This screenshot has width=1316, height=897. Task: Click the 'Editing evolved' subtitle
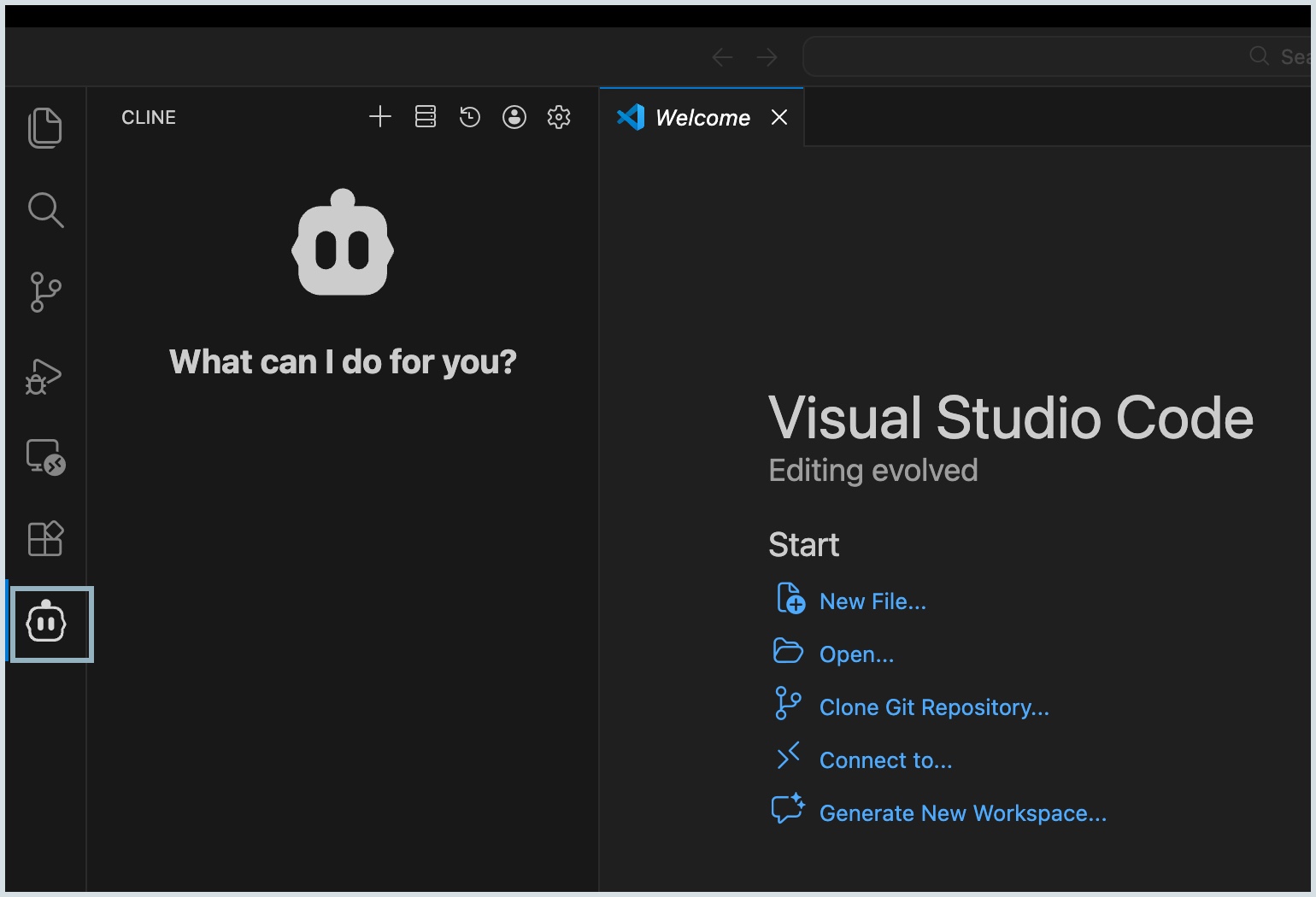[873, 471]
